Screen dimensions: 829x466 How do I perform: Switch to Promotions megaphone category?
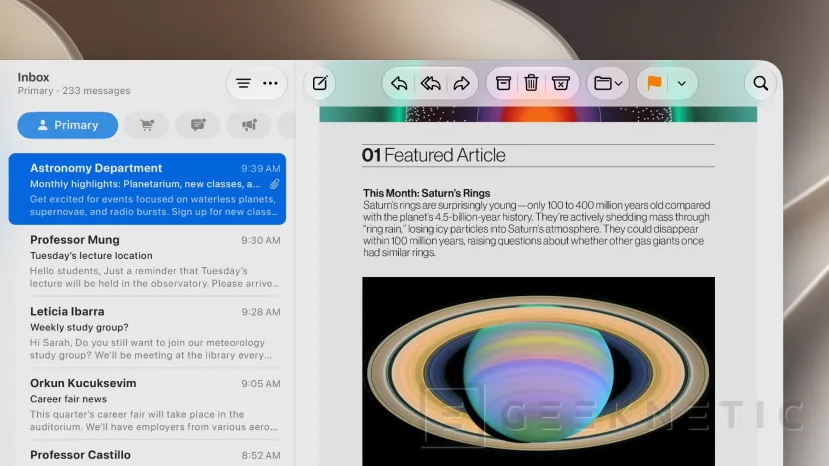[x=249, y=125]
